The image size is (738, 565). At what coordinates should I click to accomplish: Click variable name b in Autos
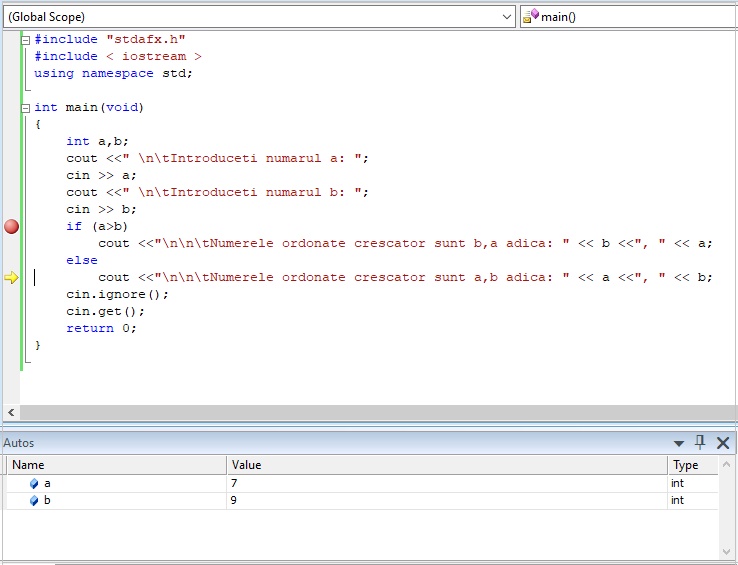(x=47, y=500)
